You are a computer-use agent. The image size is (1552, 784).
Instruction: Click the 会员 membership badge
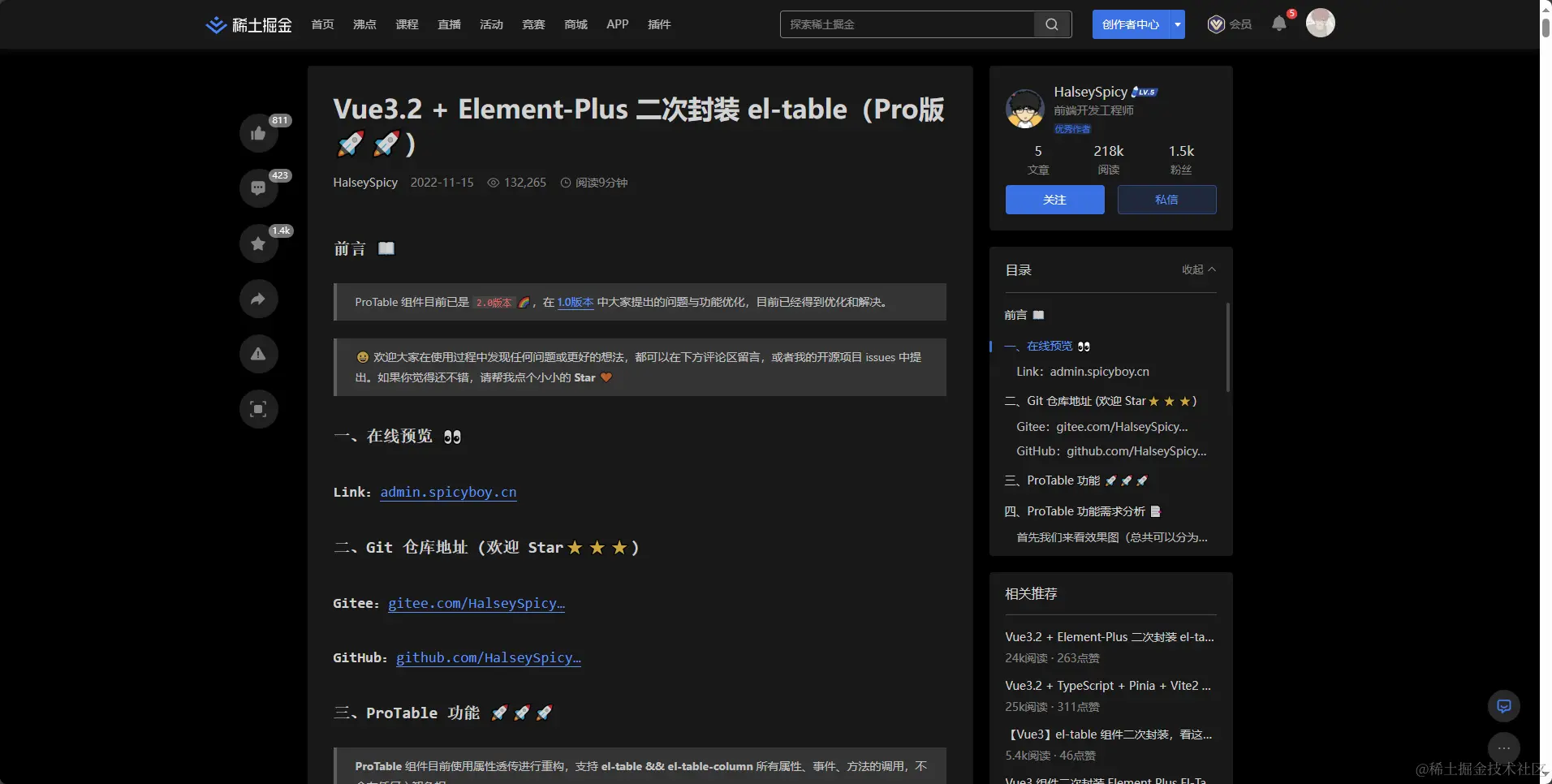click(1228, 24)
